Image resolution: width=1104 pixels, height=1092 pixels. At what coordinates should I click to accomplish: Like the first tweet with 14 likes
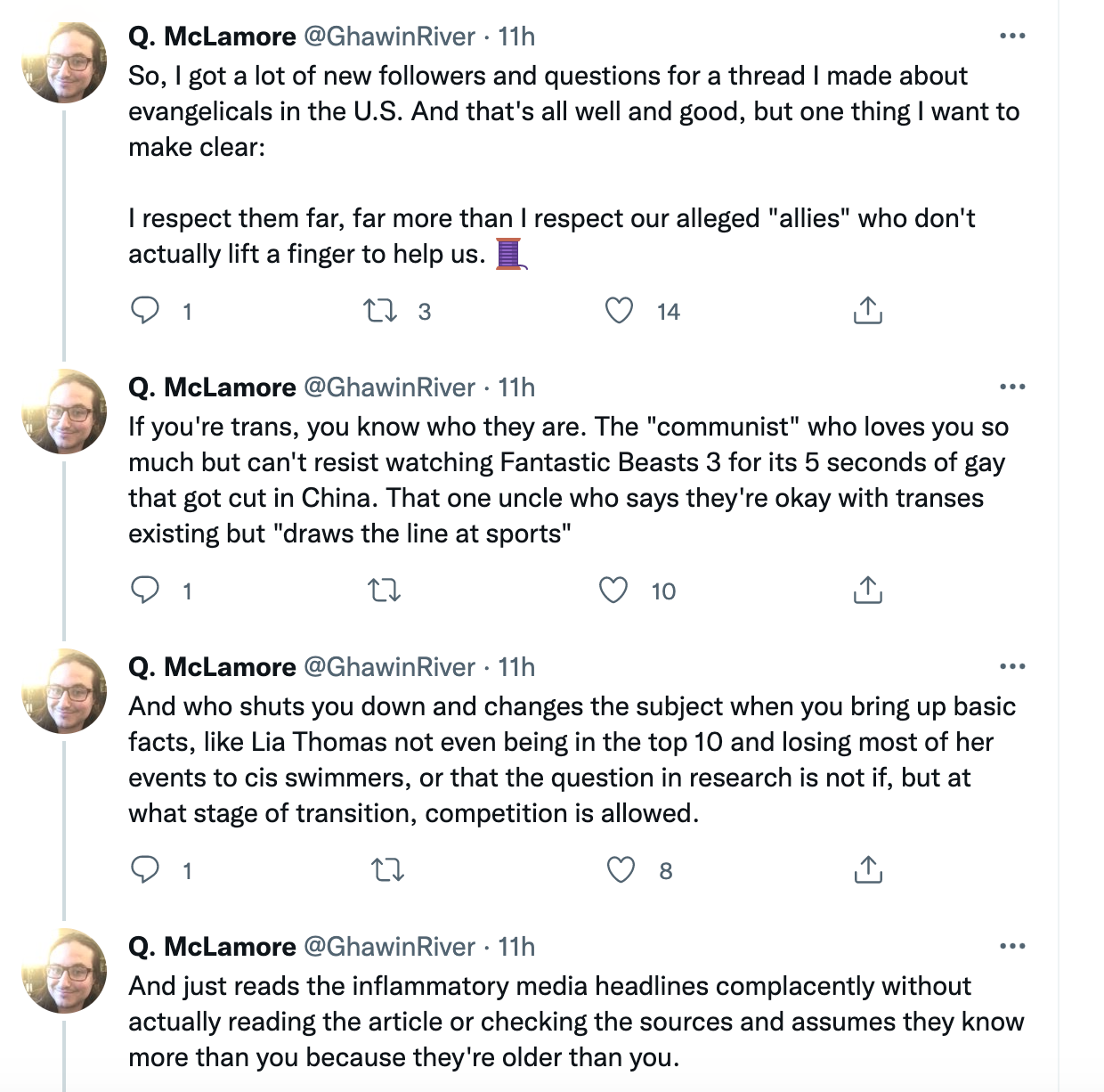pos(619,311)
